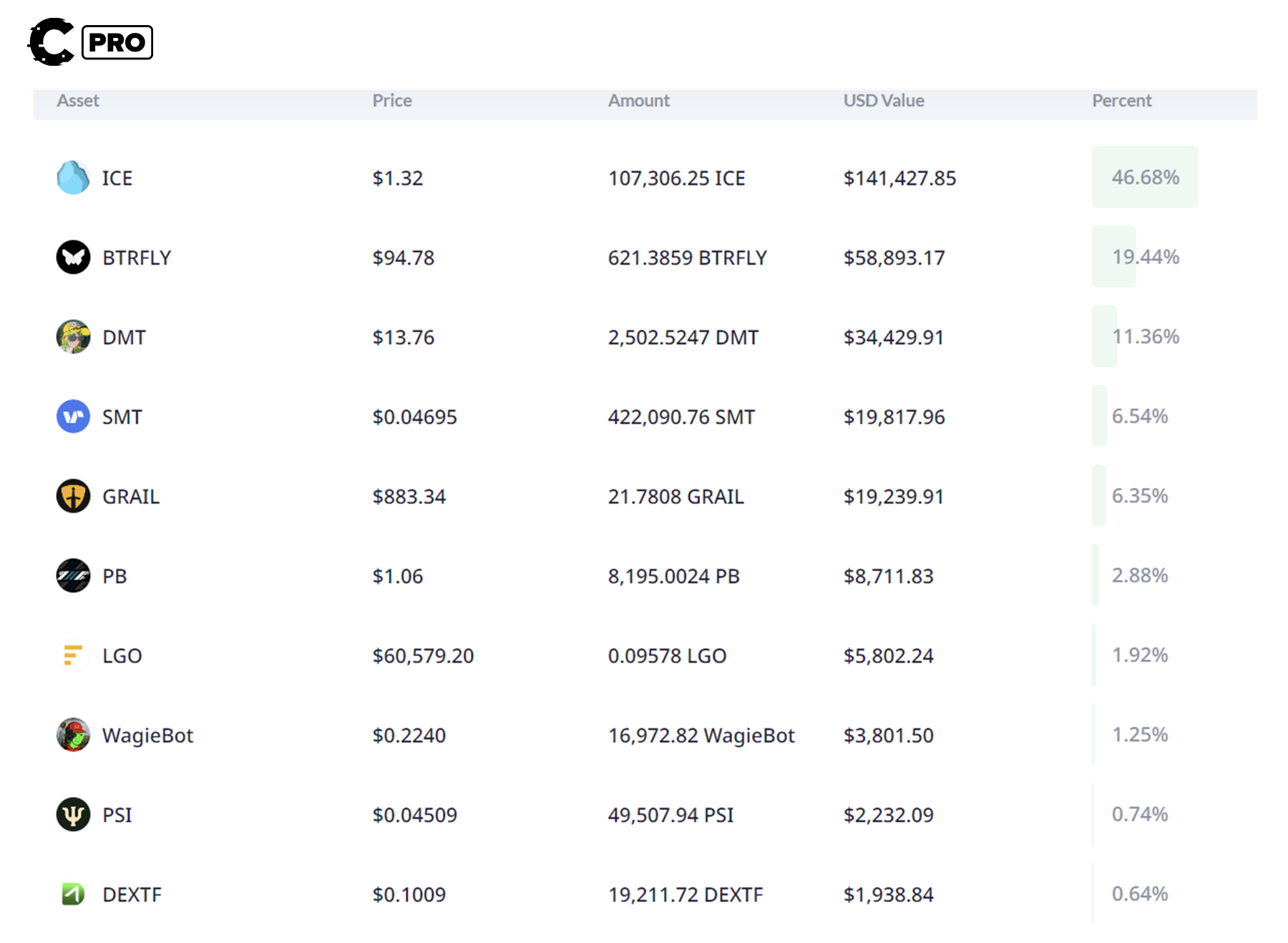Click the DMT avatar icon
The height and width of the screenshot is (943, 1288).
pyautogui.click(x=72, y=337)
